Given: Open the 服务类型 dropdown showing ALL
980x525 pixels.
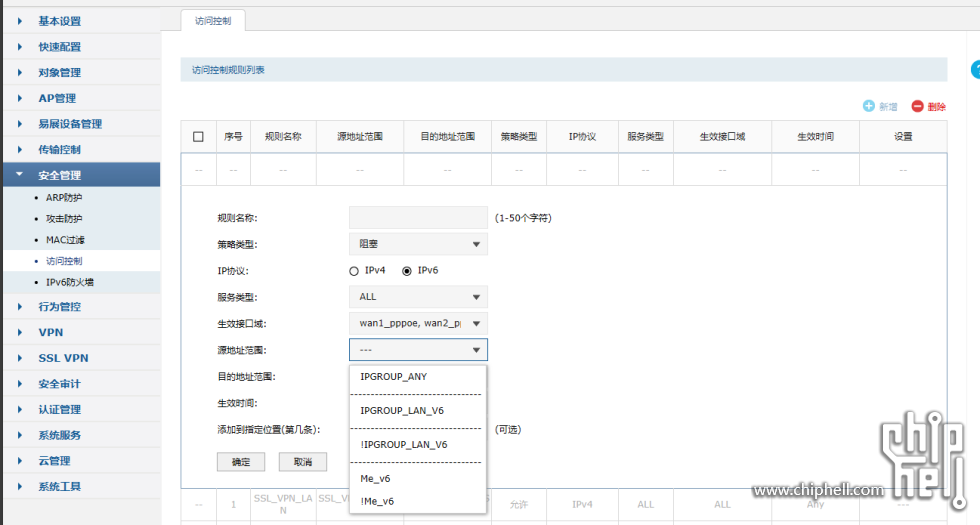Looking at the screenshot, I should click(x=418, y=297).
